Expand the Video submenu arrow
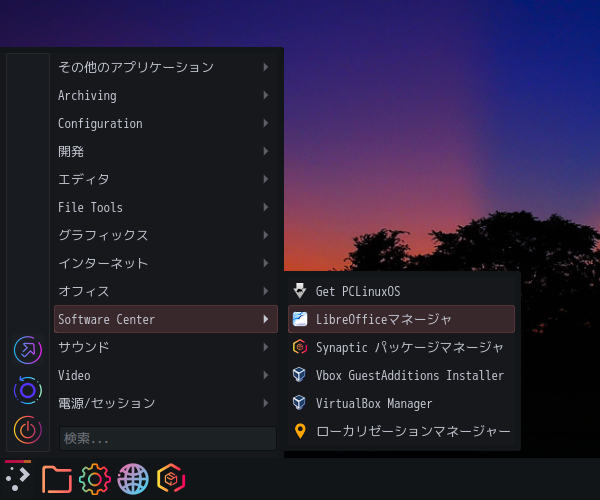The image size is (600, 500). point(266,375)
